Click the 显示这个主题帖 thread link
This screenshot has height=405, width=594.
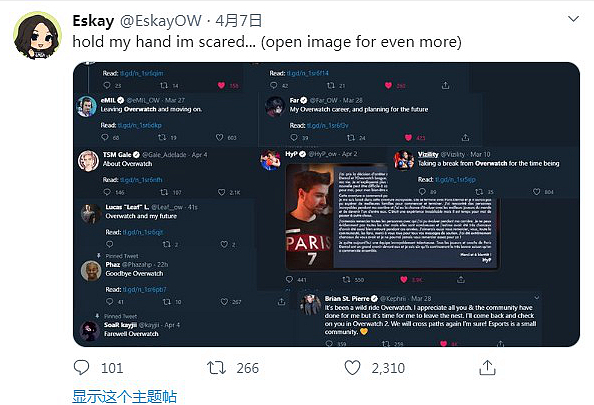[125, 396]
